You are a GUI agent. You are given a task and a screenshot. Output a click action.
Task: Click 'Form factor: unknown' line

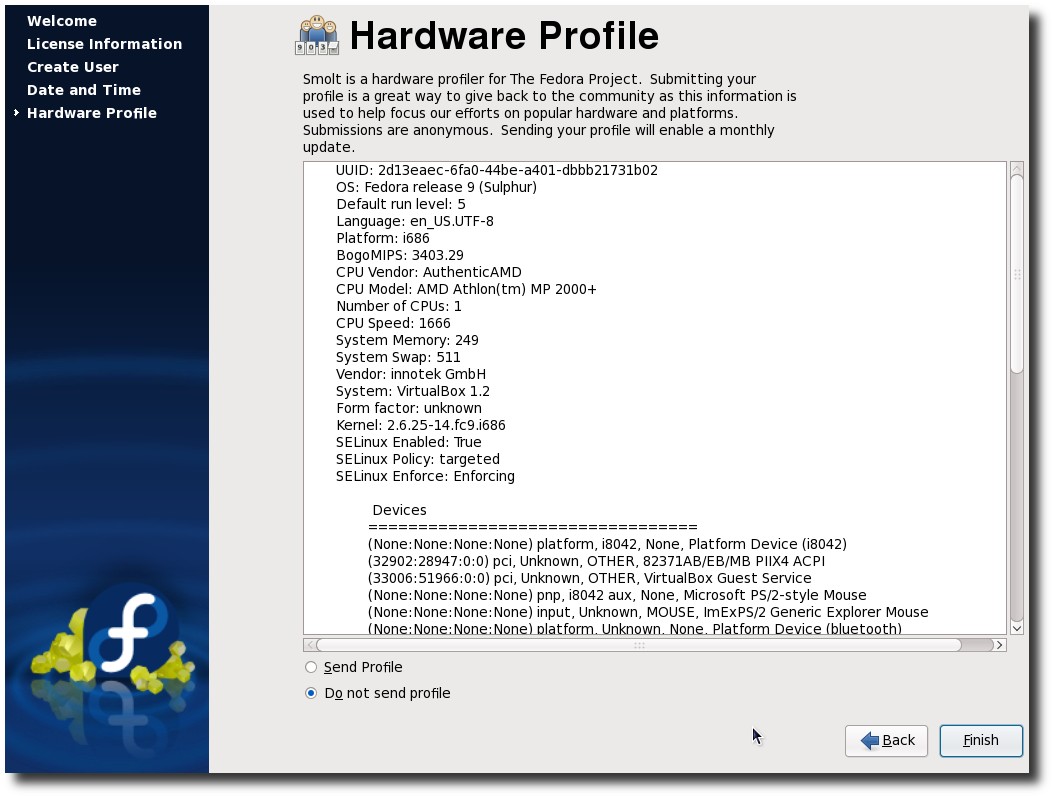409,408
